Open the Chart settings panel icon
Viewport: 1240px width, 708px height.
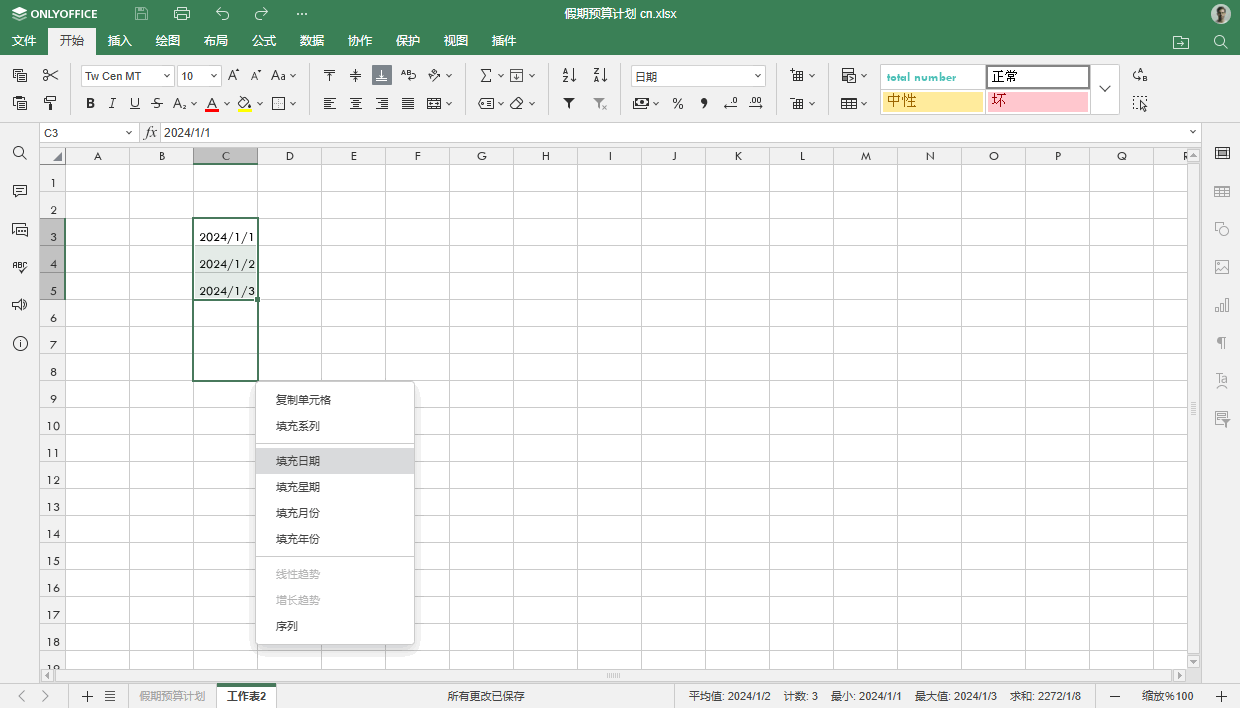tap(1222, 305)
